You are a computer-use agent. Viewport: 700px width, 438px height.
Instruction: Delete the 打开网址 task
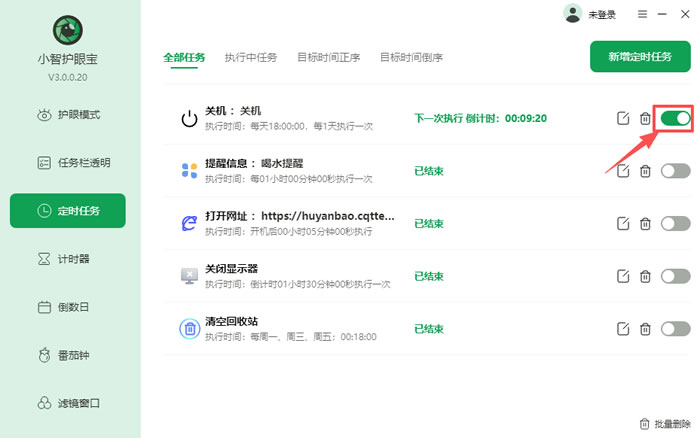coord(645,224)
